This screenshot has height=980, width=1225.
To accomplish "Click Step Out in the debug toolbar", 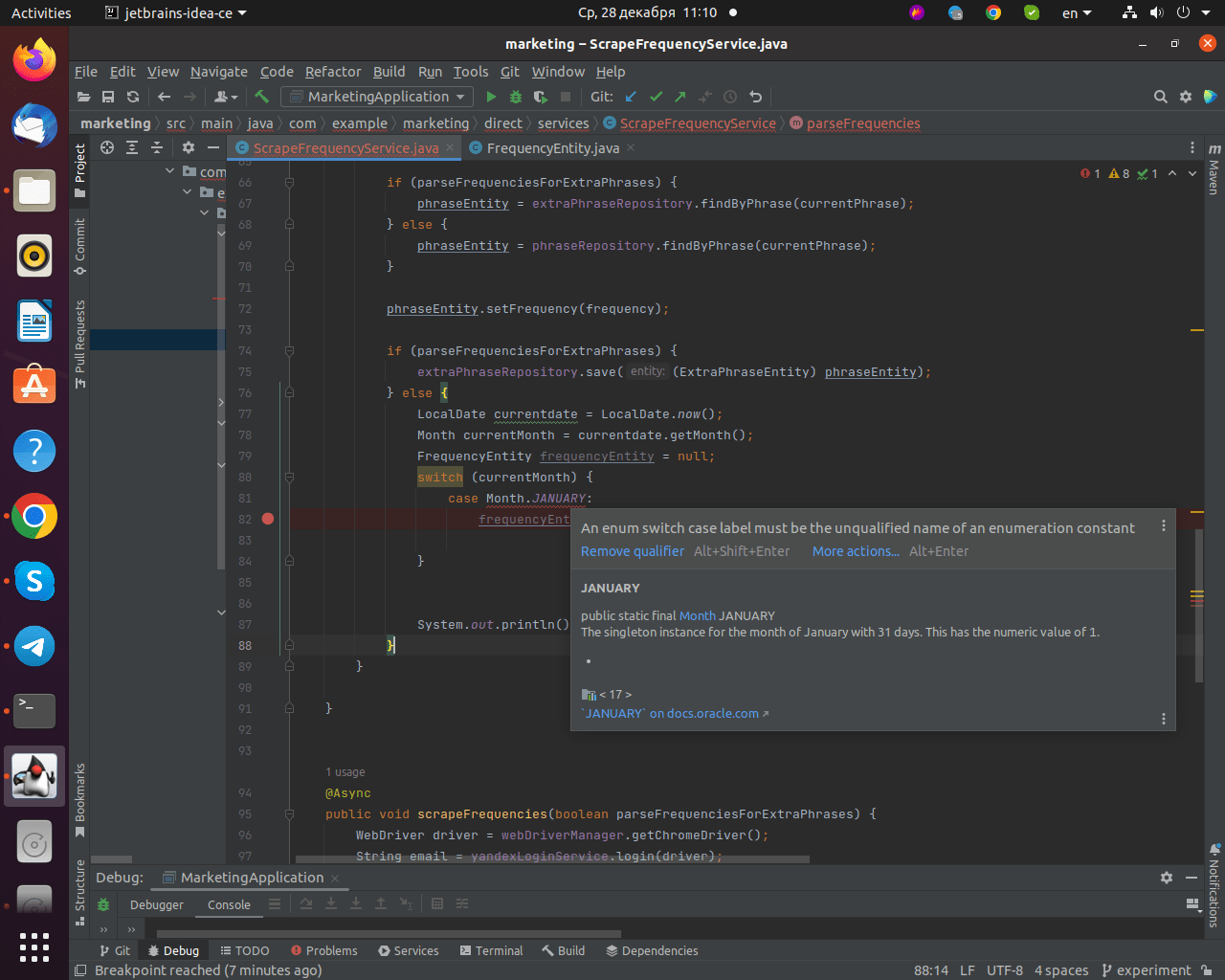I will (381, 903).
